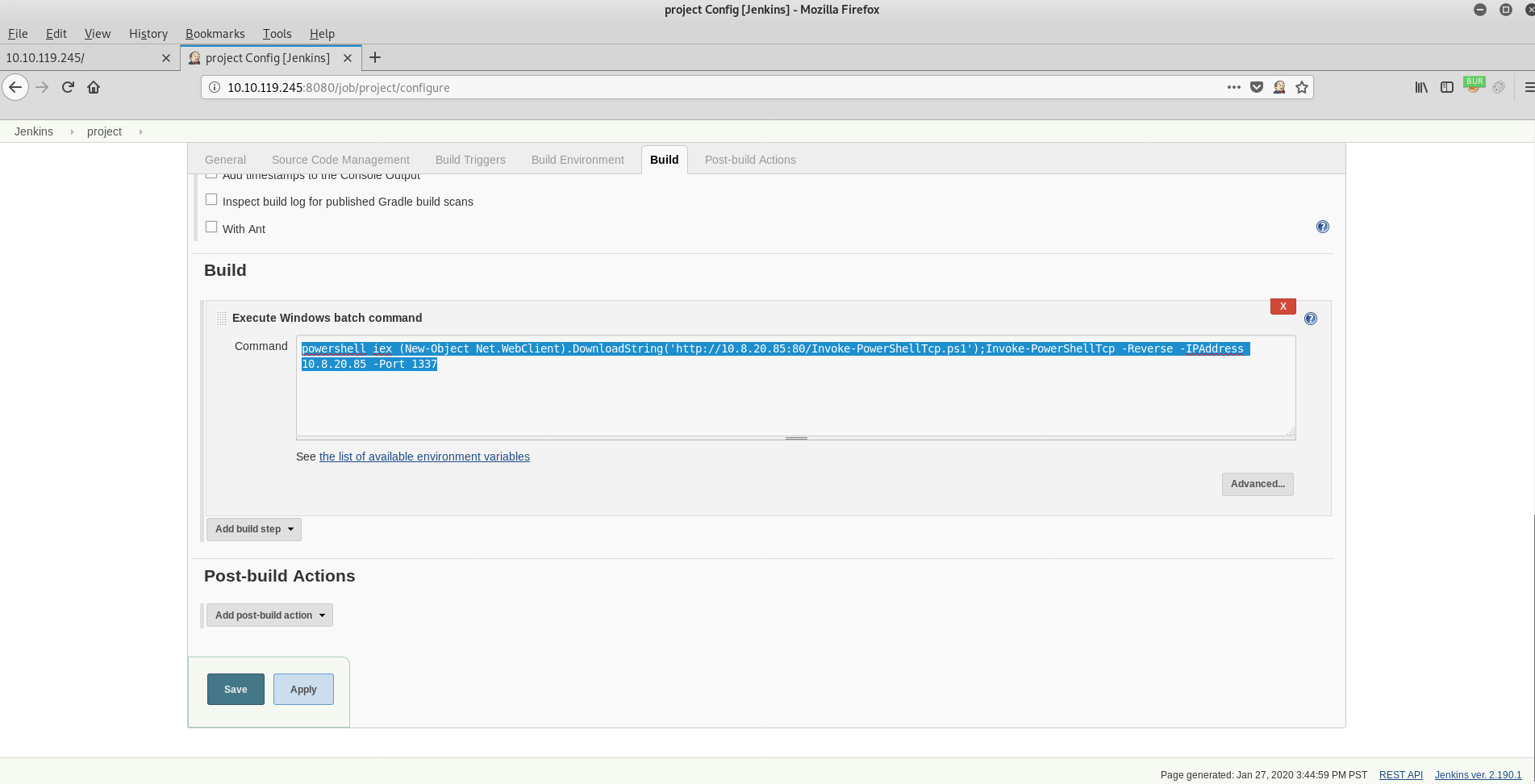Click Jenkins ver. 2.190.1 link

1478,774
